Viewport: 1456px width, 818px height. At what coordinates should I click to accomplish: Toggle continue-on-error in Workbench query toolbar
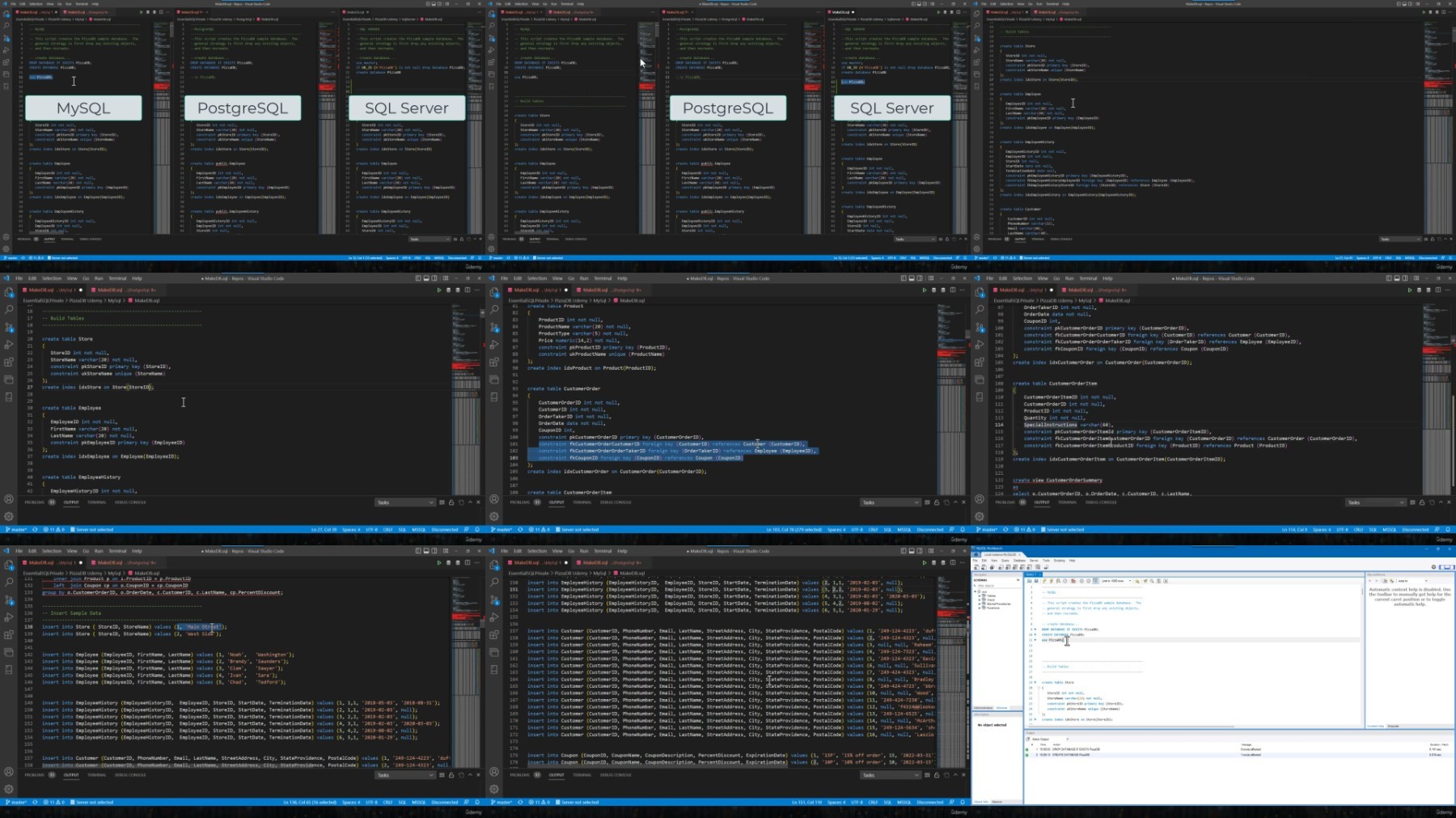tap(1073, 581)
